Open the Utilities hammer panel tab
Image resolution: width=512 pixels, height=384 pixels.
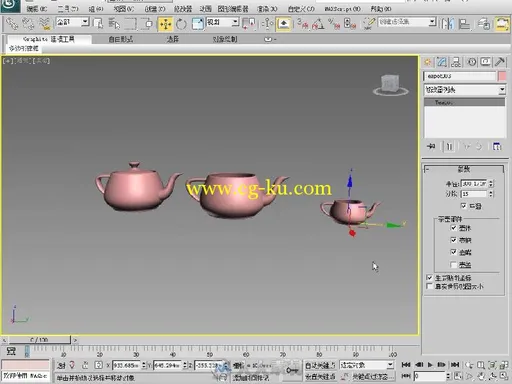point(500,62)
